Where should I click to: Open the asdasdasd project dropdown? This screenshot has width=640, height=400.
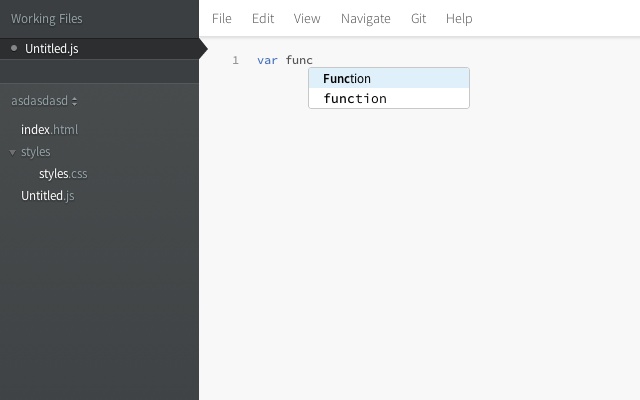(44, 101)
